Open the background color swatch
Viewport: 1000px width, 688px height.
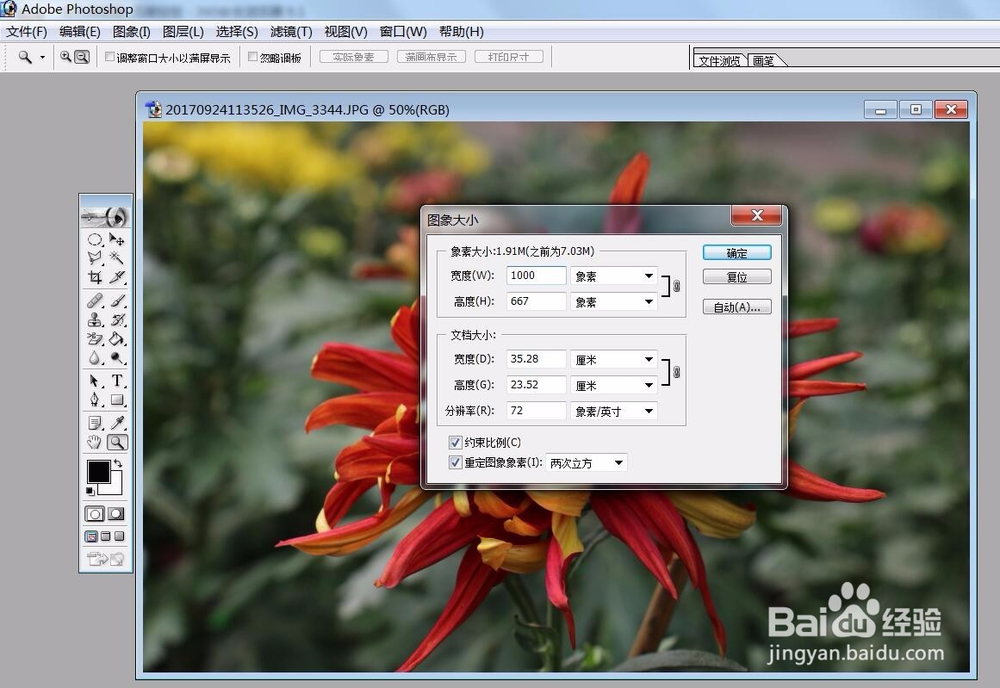click(116, 488)
